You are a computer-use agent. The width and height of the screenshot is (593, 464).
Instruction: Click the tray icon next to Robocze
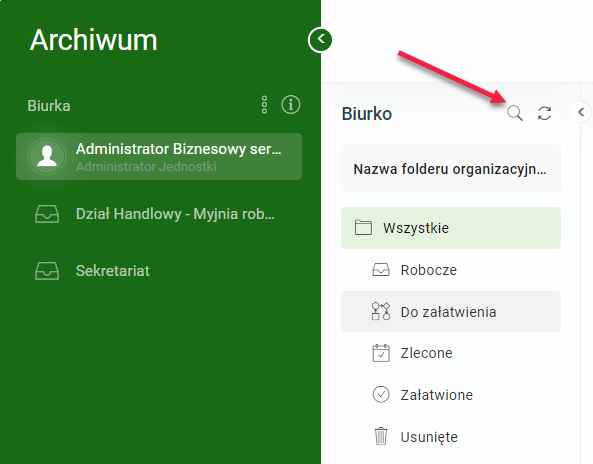click(x=381, y=270)
